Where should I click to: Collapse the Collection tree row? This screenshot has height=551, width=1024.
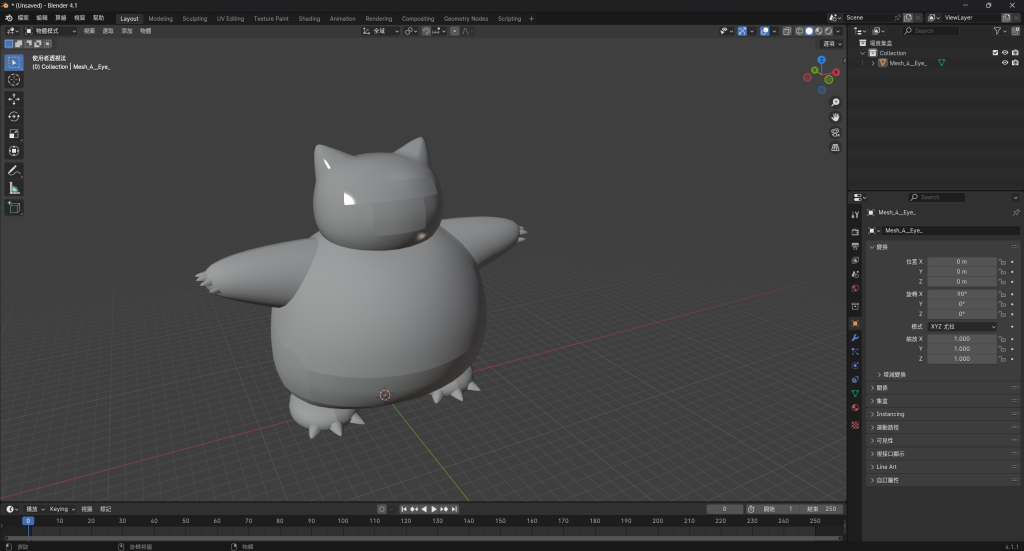(862, 53)
